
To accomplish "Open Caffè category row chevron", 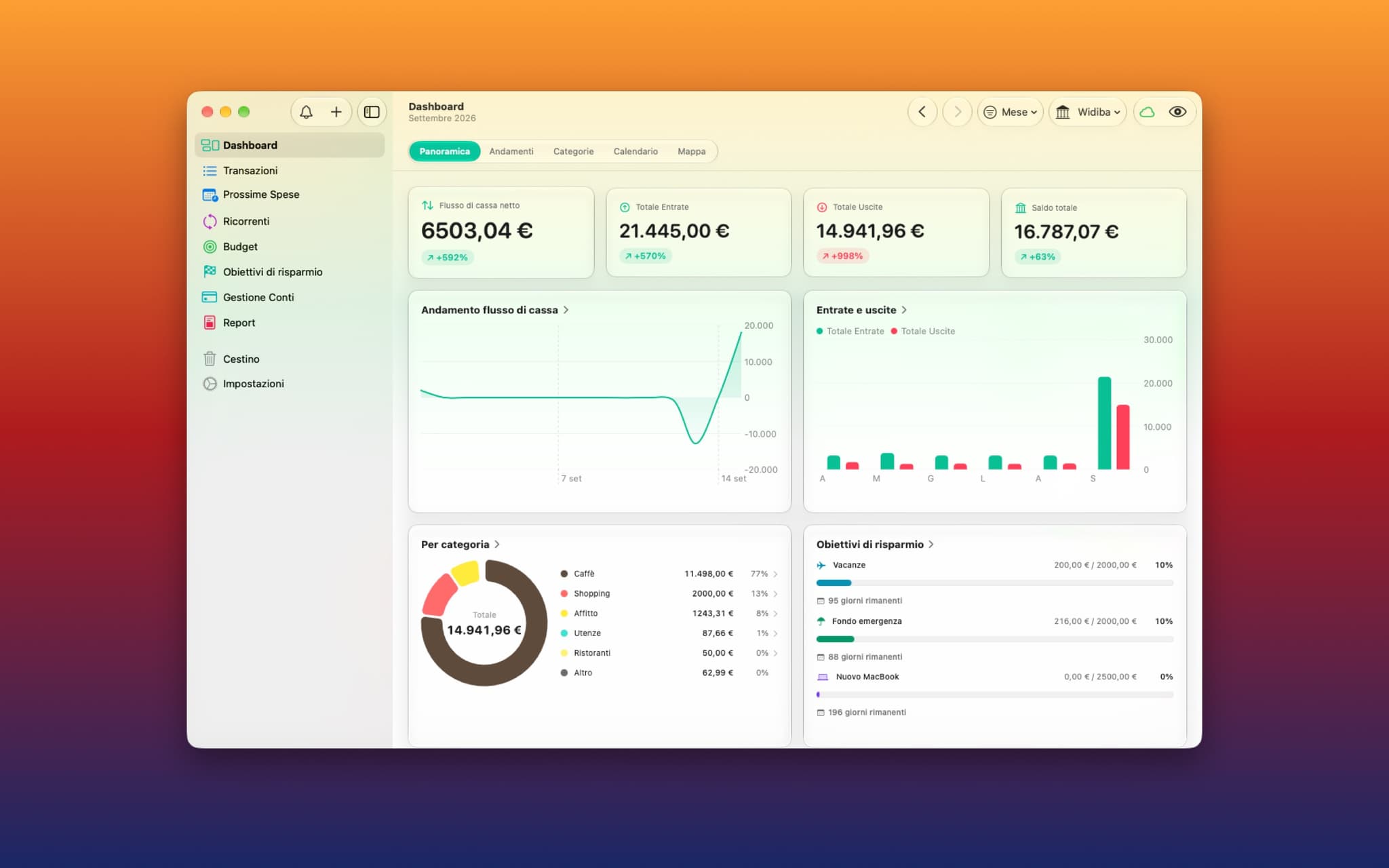I will tap(775, 574).
